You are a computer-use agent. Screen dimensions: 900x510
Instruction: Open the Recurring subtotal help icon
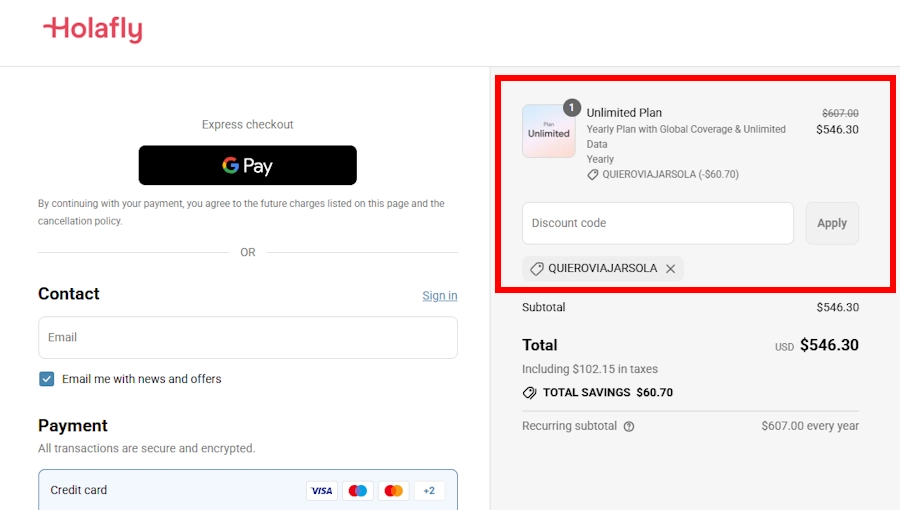point(629,426)
